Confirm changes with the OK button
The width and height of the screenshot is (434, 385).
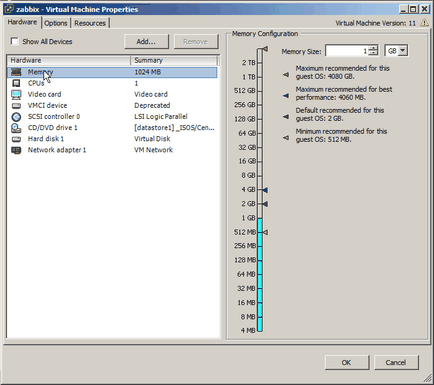click(x=347, y=362)
